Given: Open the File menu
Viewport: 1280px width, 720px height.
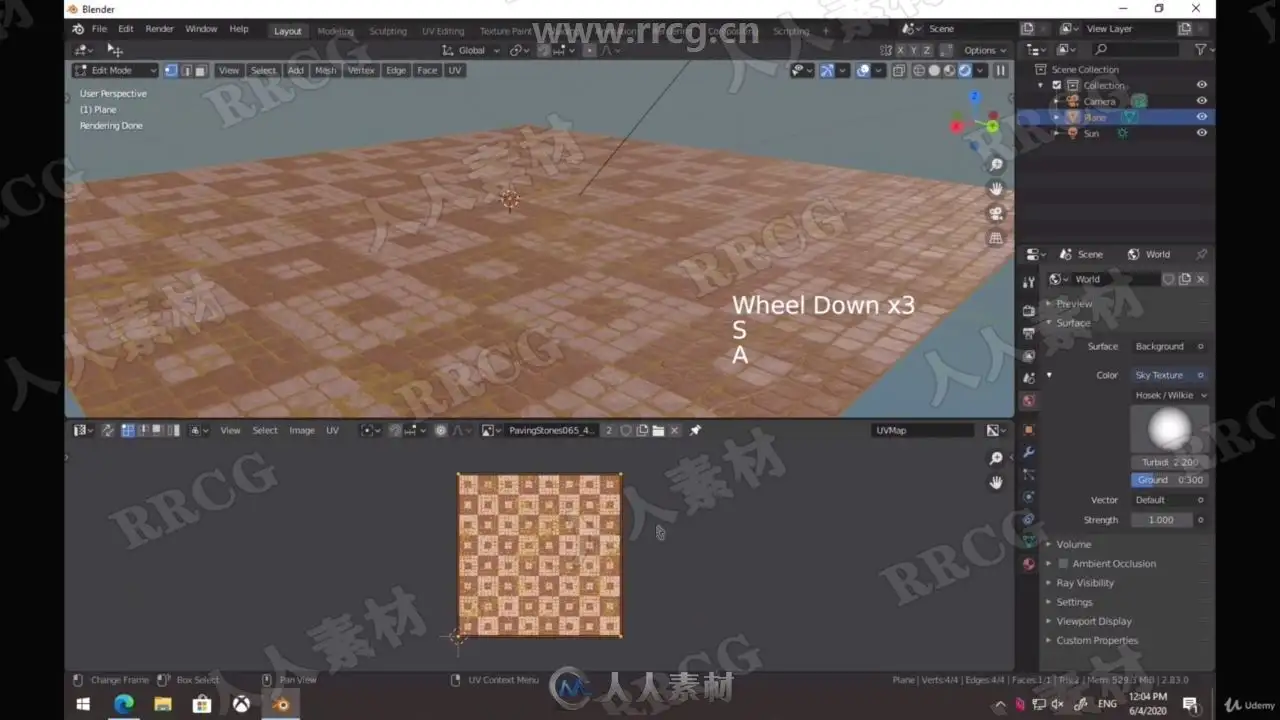Looking at the screenshot, I should click(x=99, y=29).
